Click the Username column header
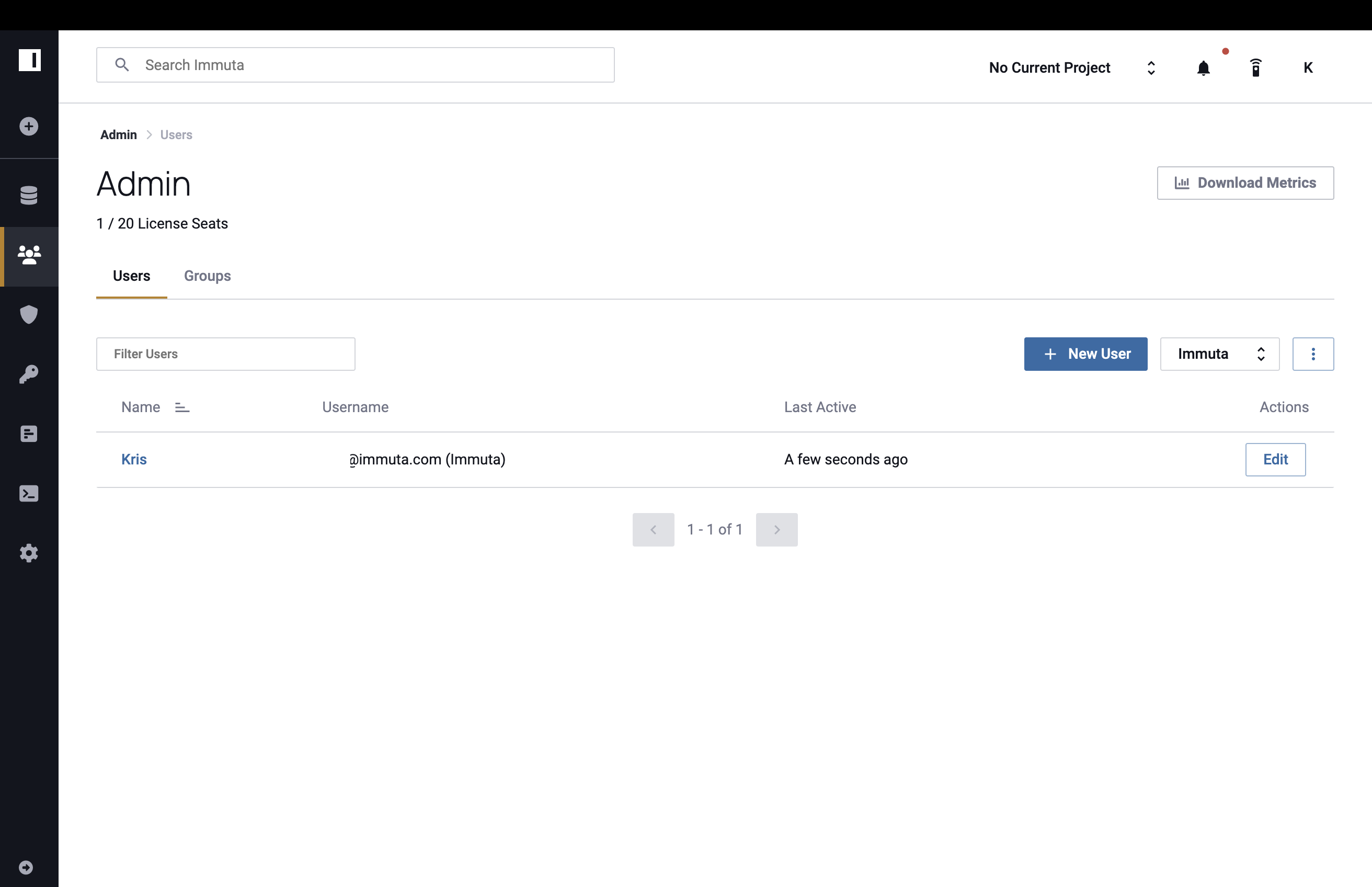The width and height of the screenshot is (1372, 887). click(355, 407)
